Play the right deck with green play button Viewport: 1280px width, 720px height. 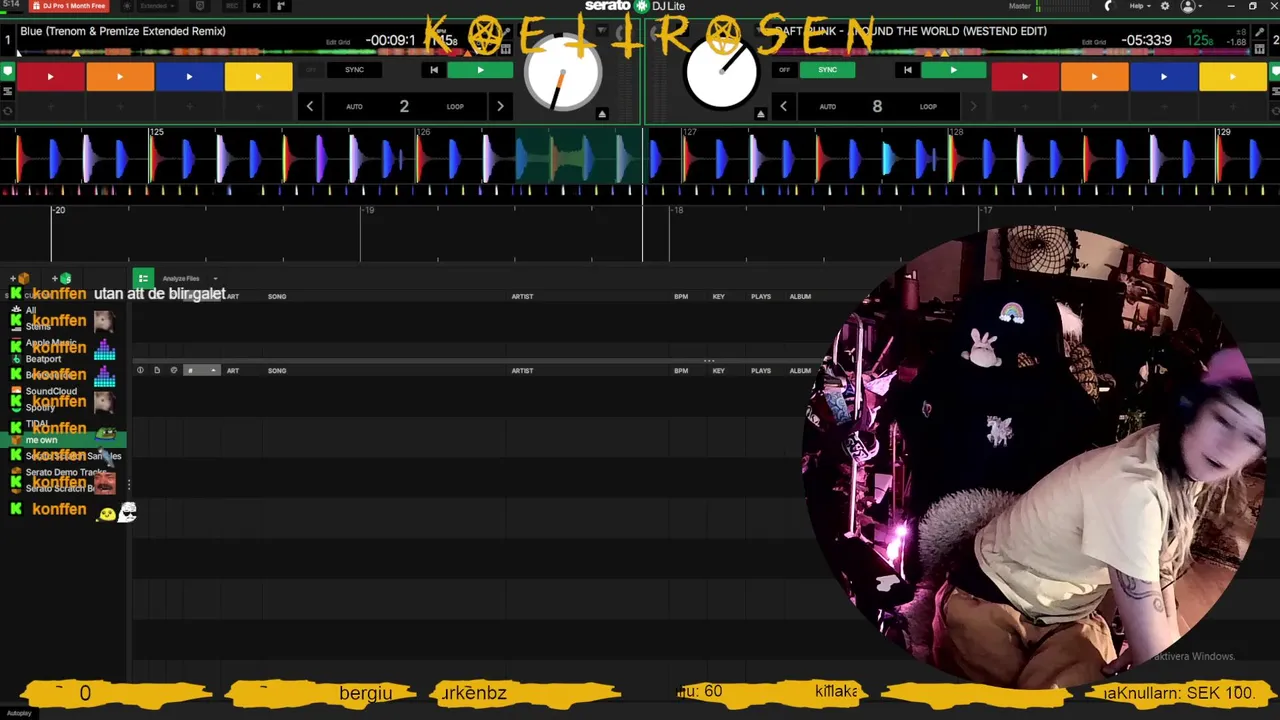coord(953,70)
